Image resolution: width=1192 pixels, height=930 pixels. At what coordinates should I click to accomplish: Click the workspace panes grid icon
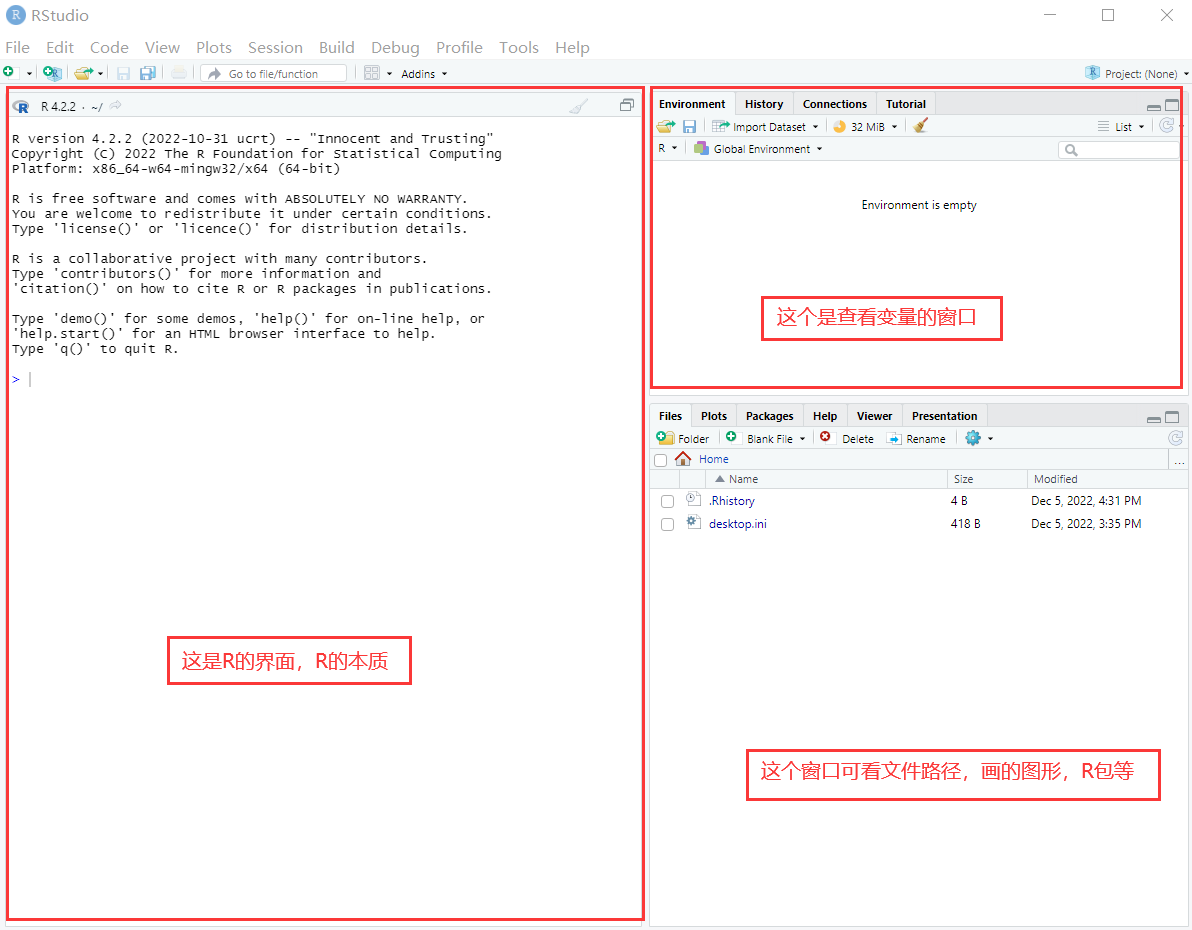(372, 73)
